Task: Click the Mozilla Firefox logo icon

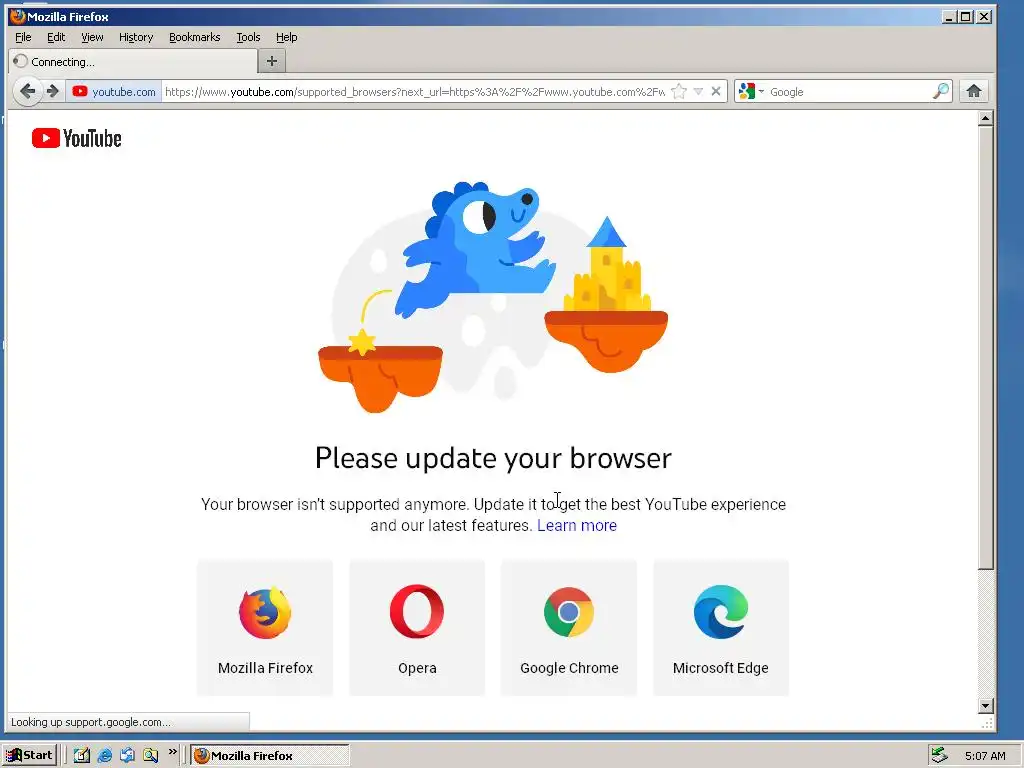Action: pyautogui.click(x=265, y=613)
